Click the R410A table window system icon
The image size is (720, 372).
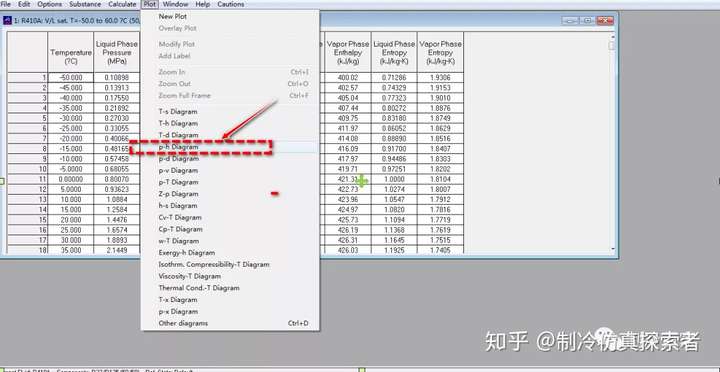tap(7, 21)
